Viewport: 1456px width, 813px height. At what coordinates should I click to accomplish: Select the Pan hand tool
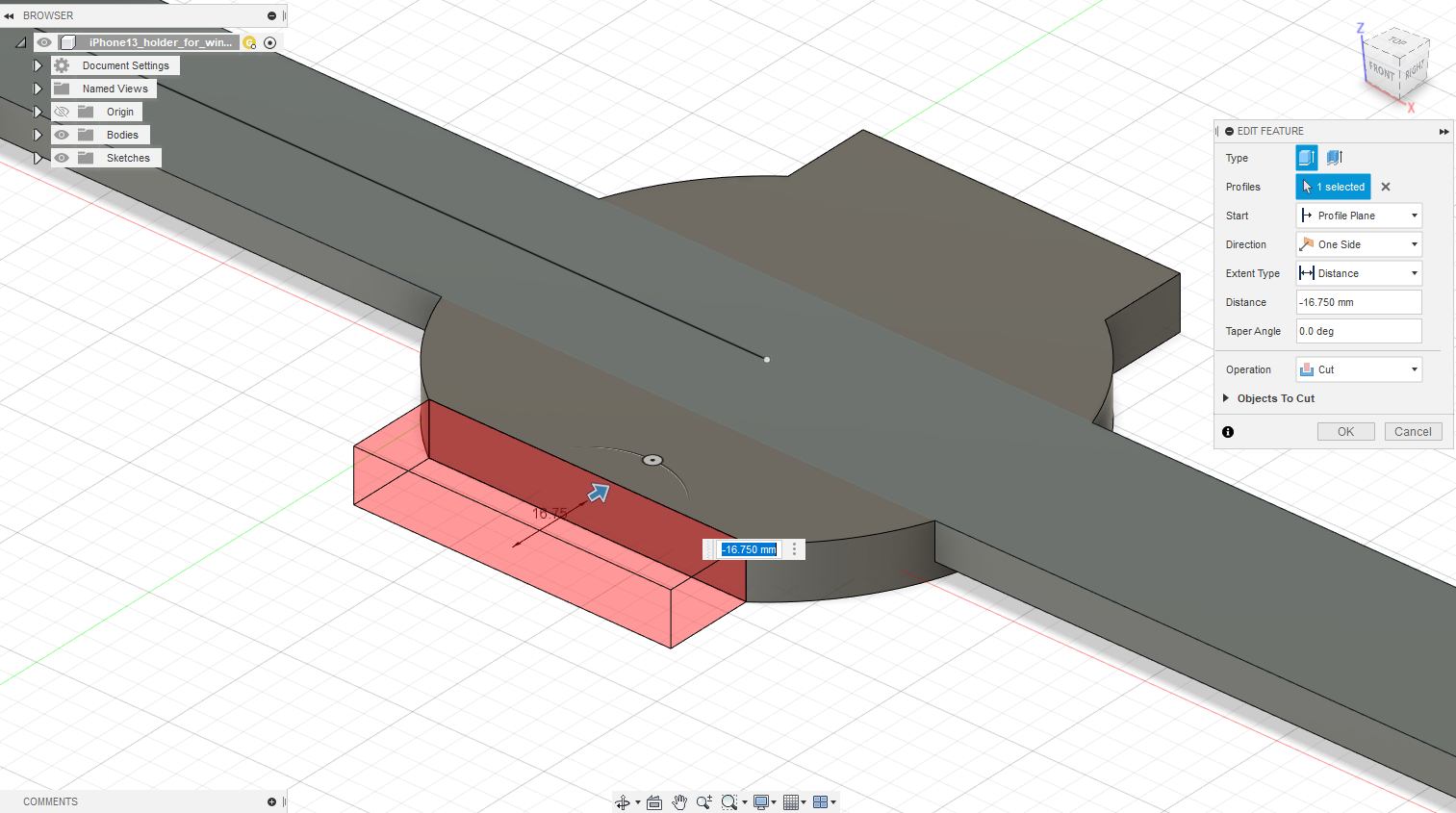click(x=679, y=802)
